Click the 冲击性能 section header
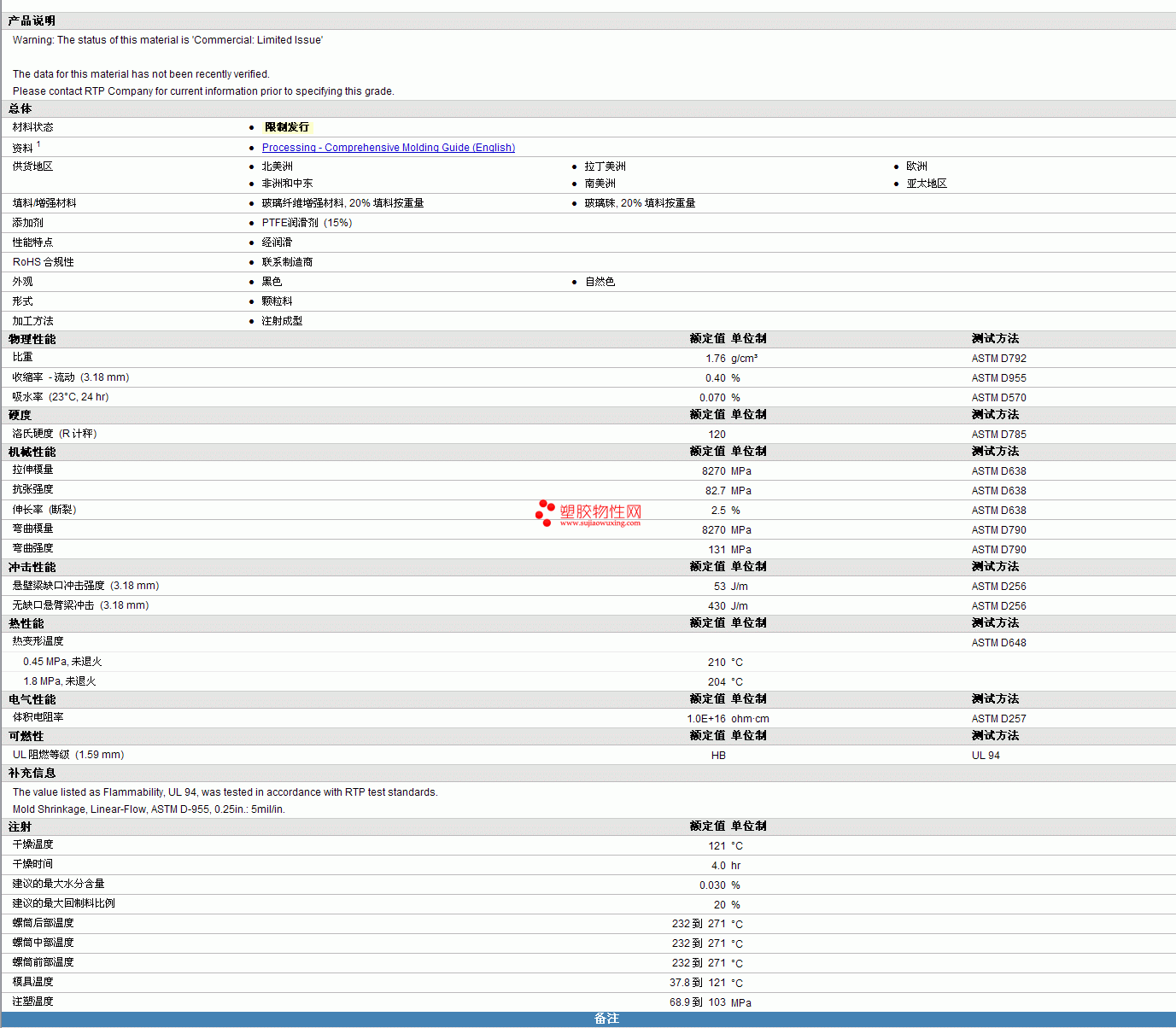Screen dimensions: 1176x1028 [32, 567]
